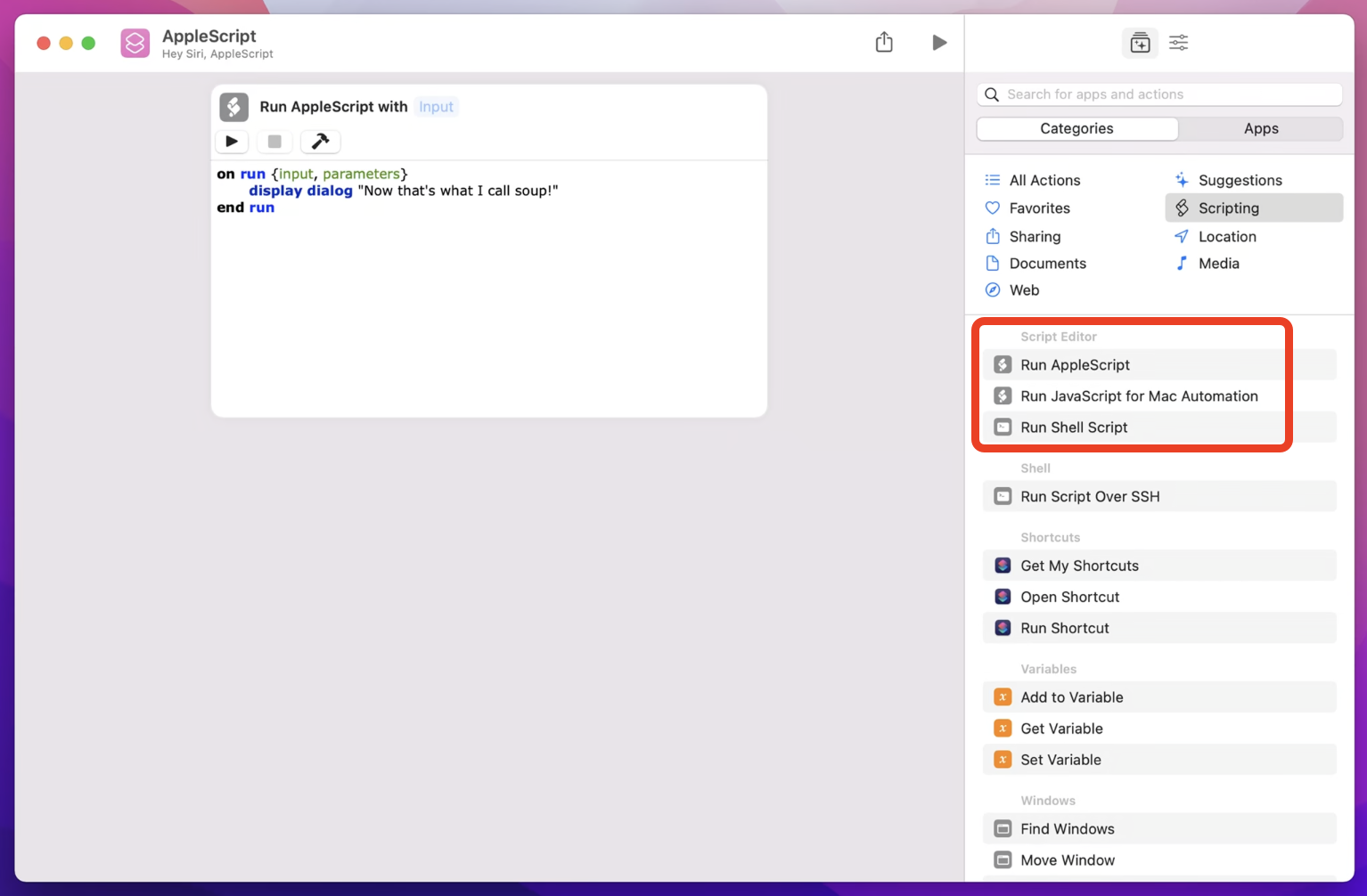Open the Suggestions category
1367x896 pixels.
click(x=1240, y=180)
